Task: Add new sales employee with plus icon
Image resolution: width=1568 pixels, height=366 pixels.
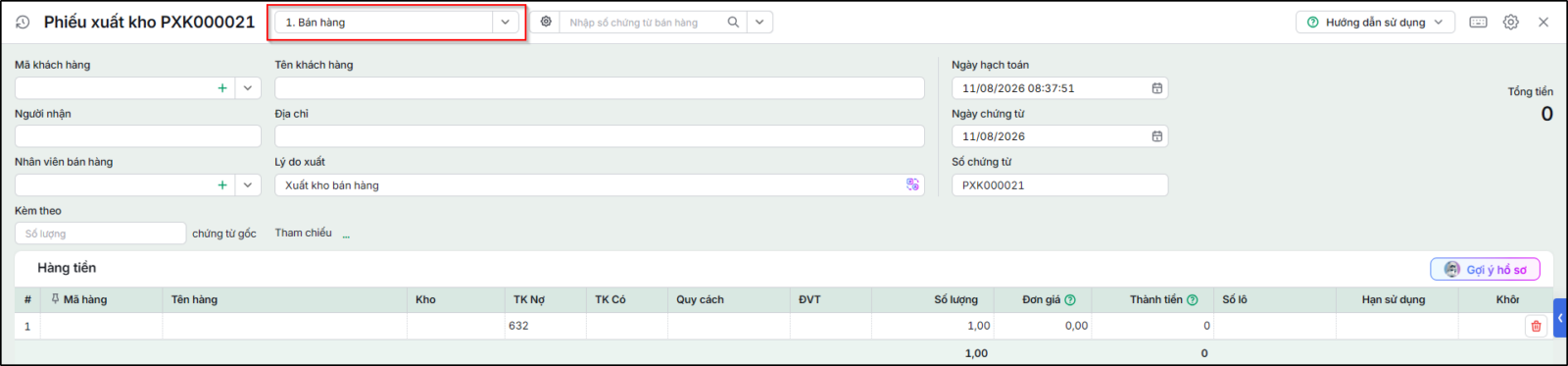Action: (222, 184)
